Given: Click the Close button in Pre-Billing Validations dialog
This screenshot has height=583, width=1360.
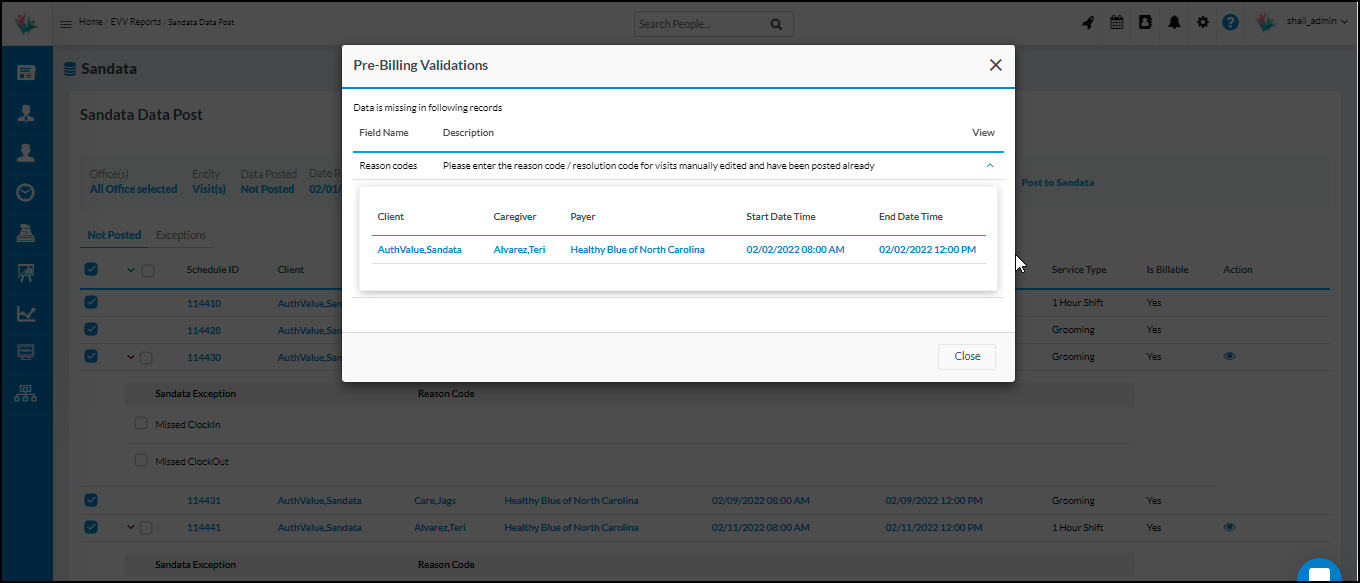Looking at the screenshot, I should click(966, 356).
